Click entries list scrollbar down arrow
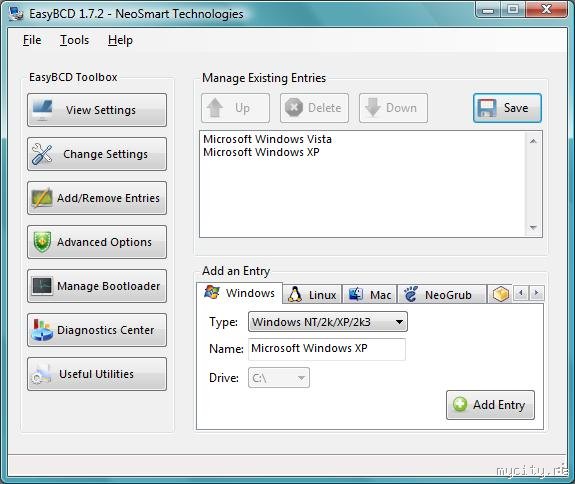The width and height of the screenshot is (575, 484). (533, 227)
